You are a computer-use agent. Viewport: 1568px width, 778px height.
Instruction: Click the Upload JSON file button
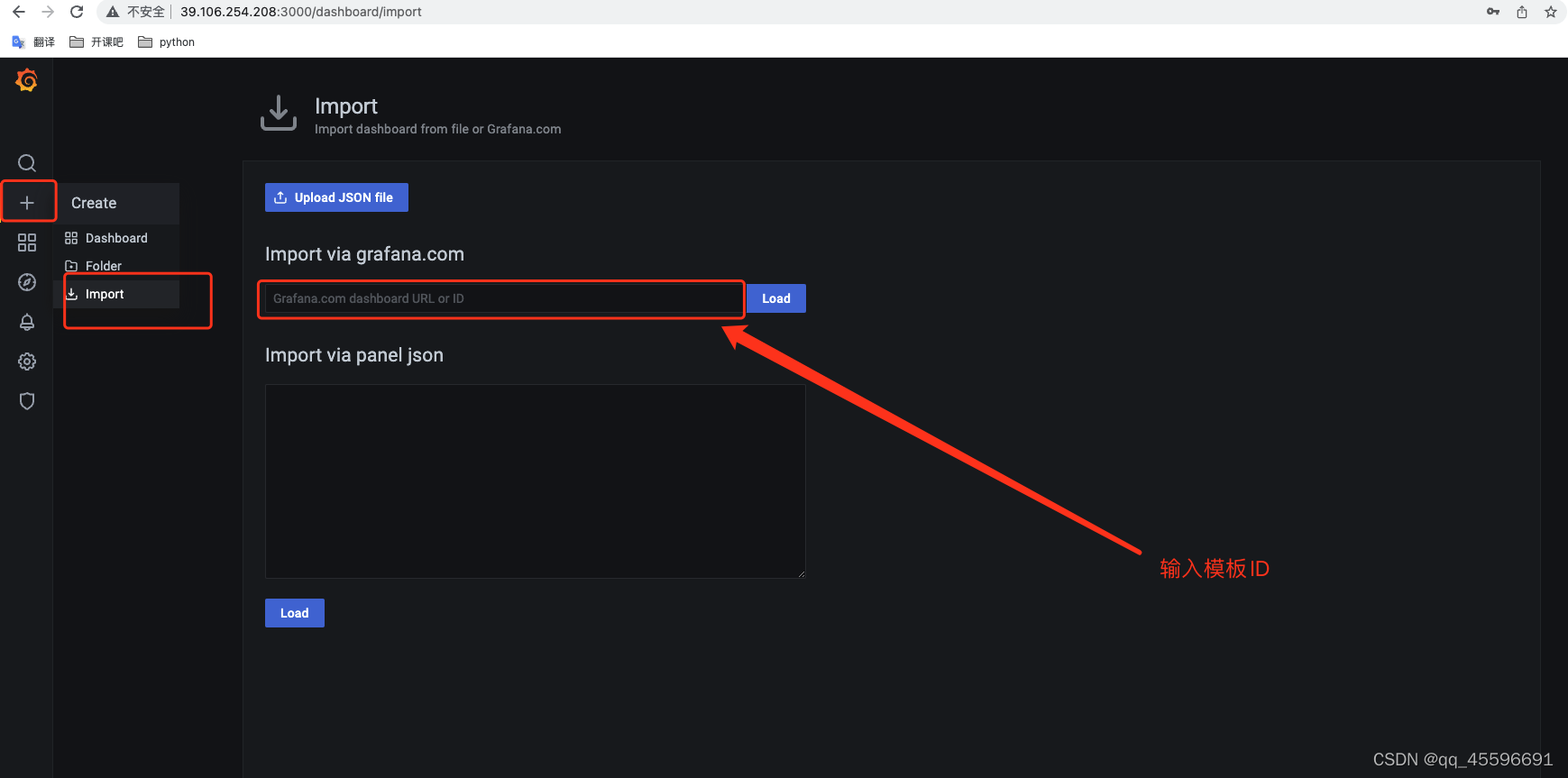click(336, 197)
